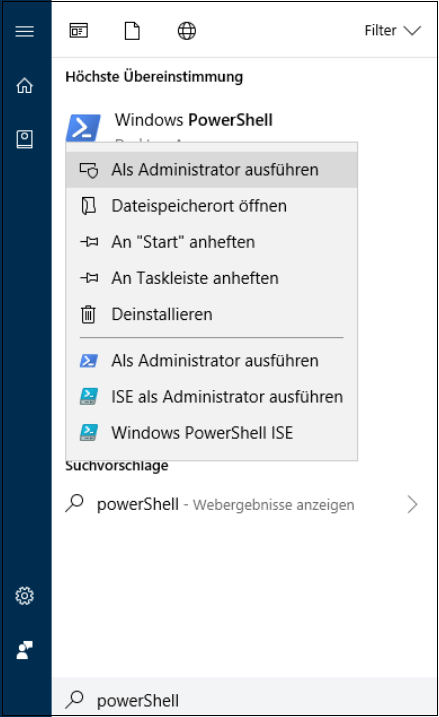Click the shield icon beside the top 'Als Administrator ausführen'
This screenshot has height=717, width=439.
(89, 170)
